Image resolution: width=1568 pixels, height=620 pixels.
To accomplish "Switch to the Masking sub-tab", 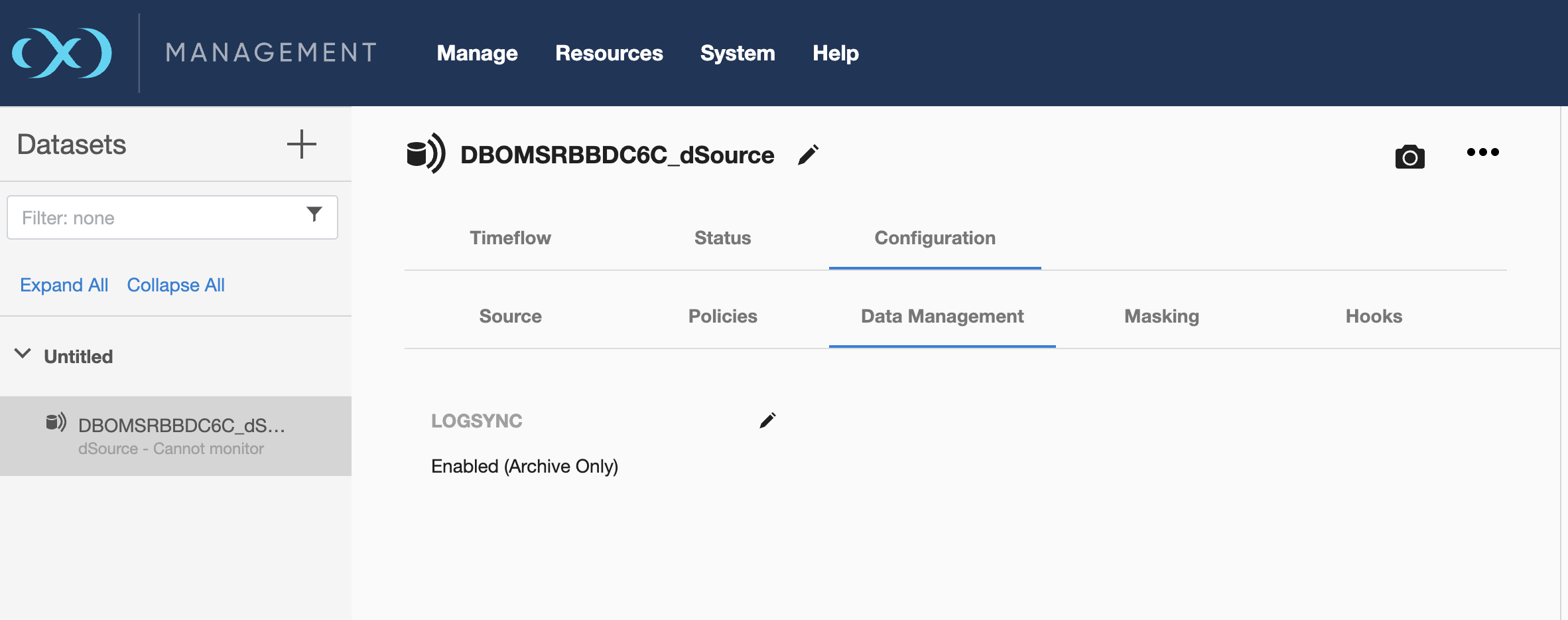I will [1161, 316].
